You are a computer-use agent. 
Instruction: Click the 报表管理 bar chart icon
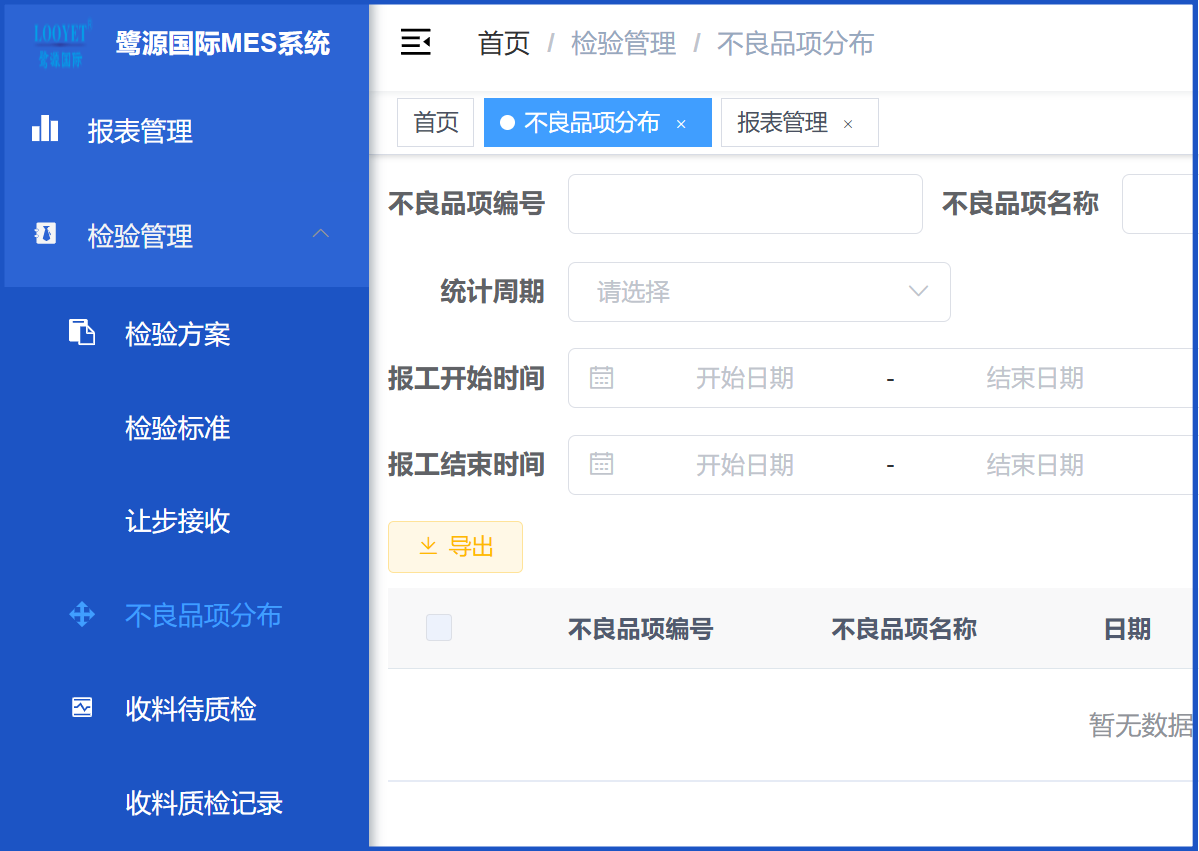(x=45, y=129)
